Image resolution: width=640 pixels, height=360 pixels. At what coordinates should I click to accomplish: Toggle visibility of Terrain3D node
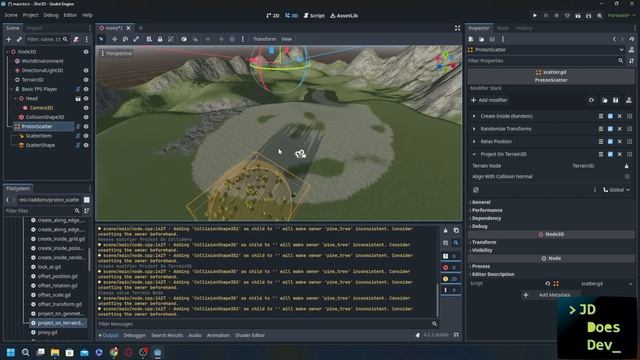click(x=86, y=80)
